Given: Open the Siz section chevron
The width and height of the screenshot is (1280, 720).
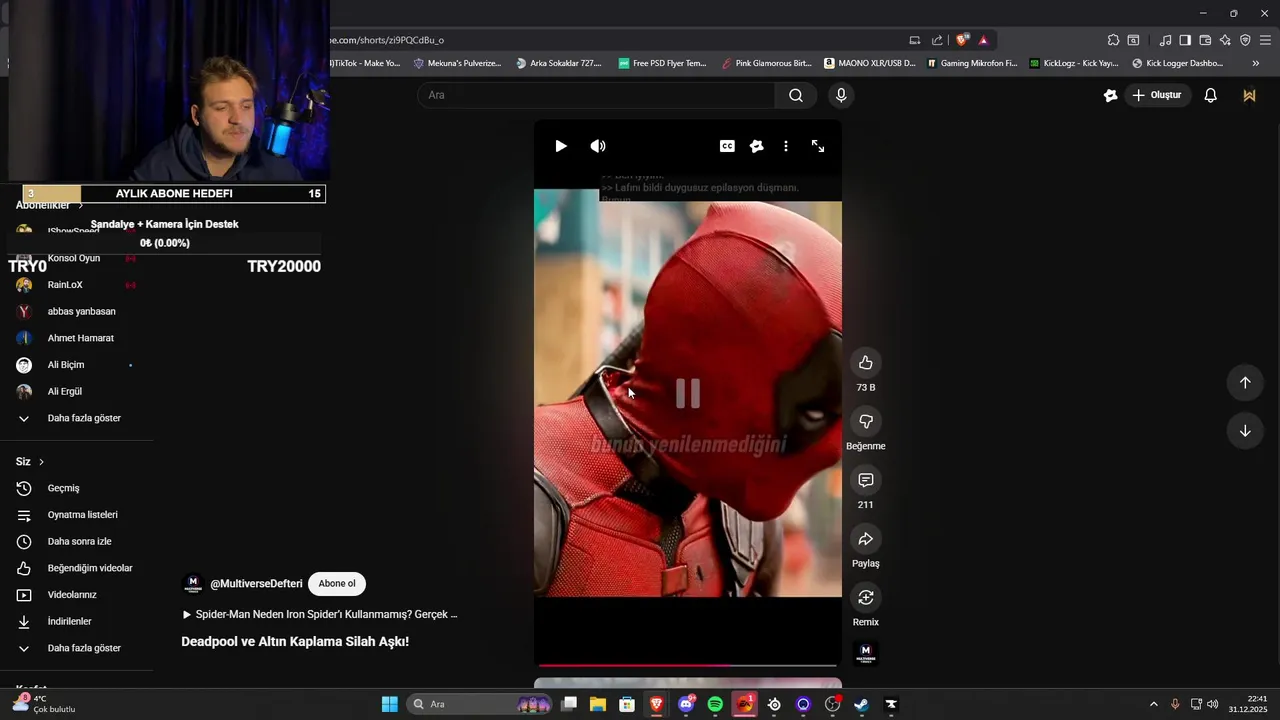Looking at the screenshot, I should tap(41, 462).
